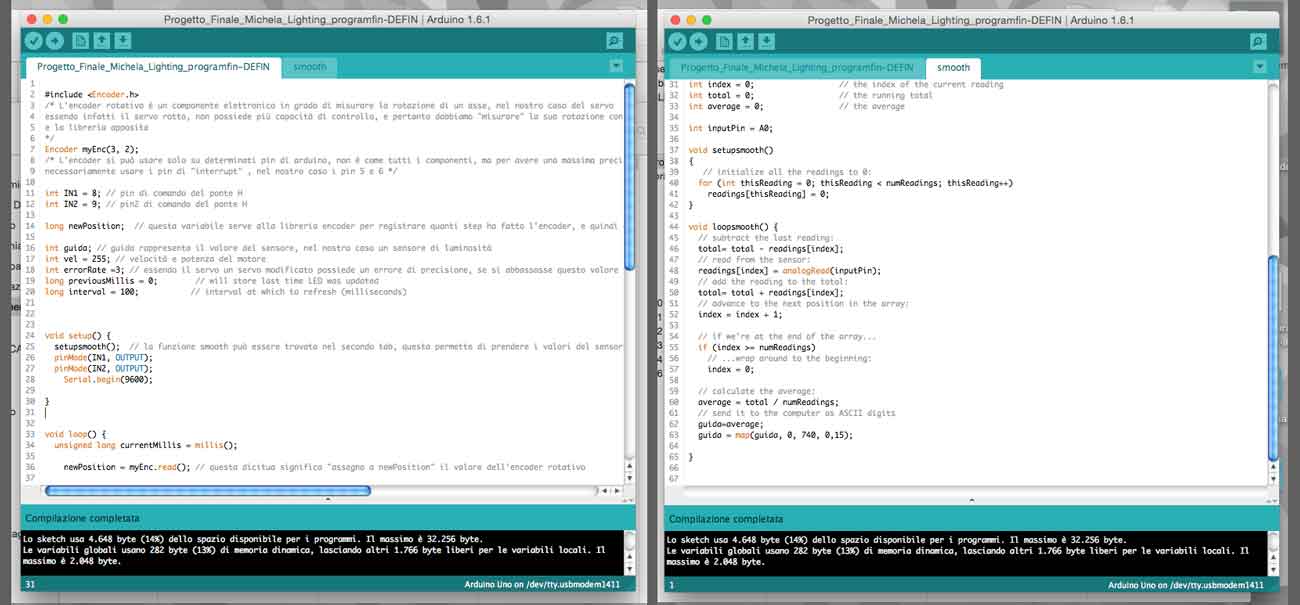
Task: Click Upload arrow icon in right window
Action: [x=698, y=41]
